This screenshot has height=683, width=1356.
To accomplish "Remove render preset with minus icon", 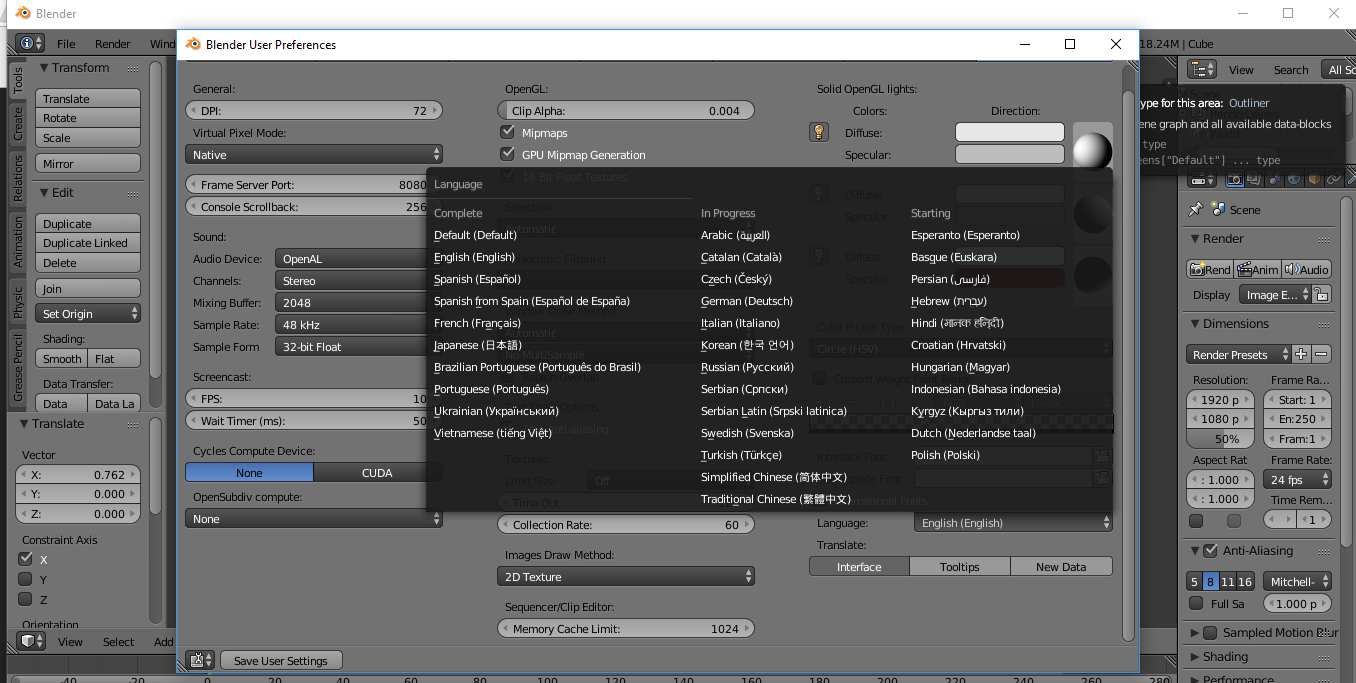I will pos(1322,354).
